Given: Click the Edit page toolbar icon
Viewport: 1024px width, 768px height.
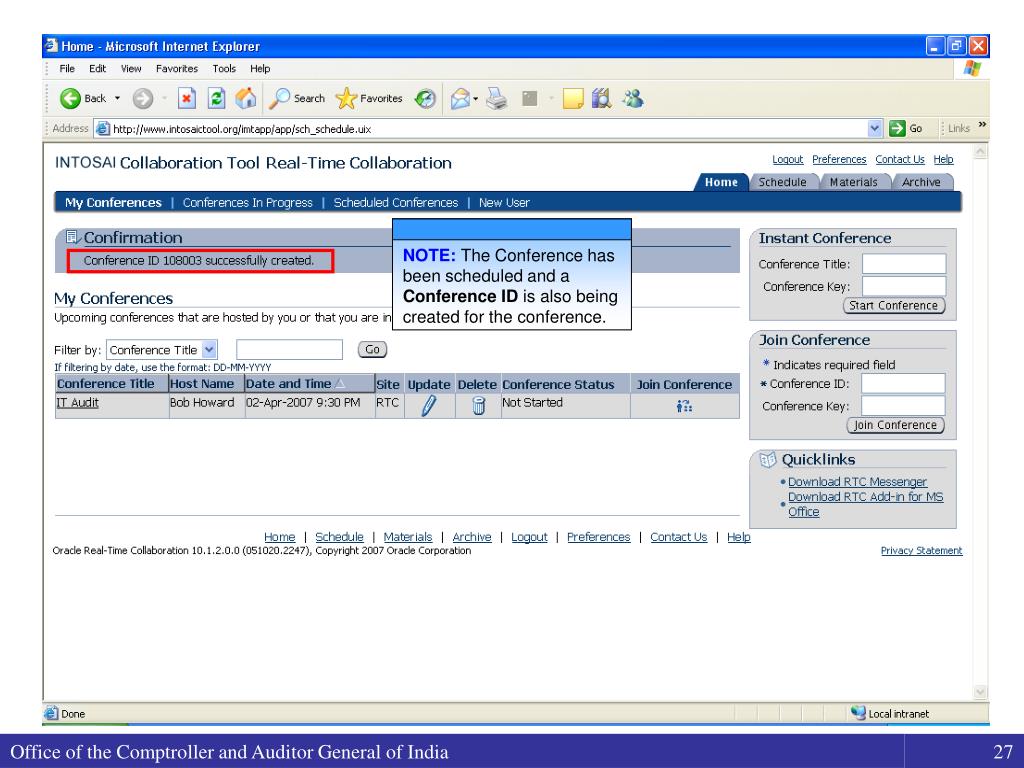Looking at the screenshot, I should (x=530, y=99).
